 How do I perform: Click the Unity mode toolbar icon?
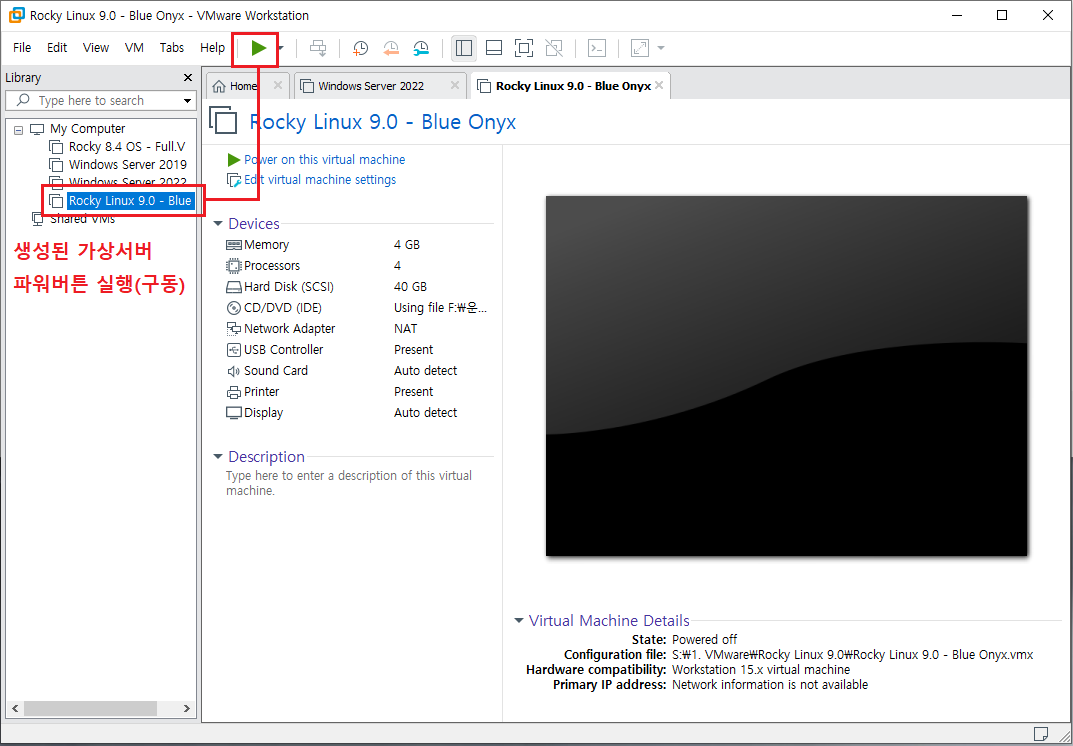[x=554, y=48]
